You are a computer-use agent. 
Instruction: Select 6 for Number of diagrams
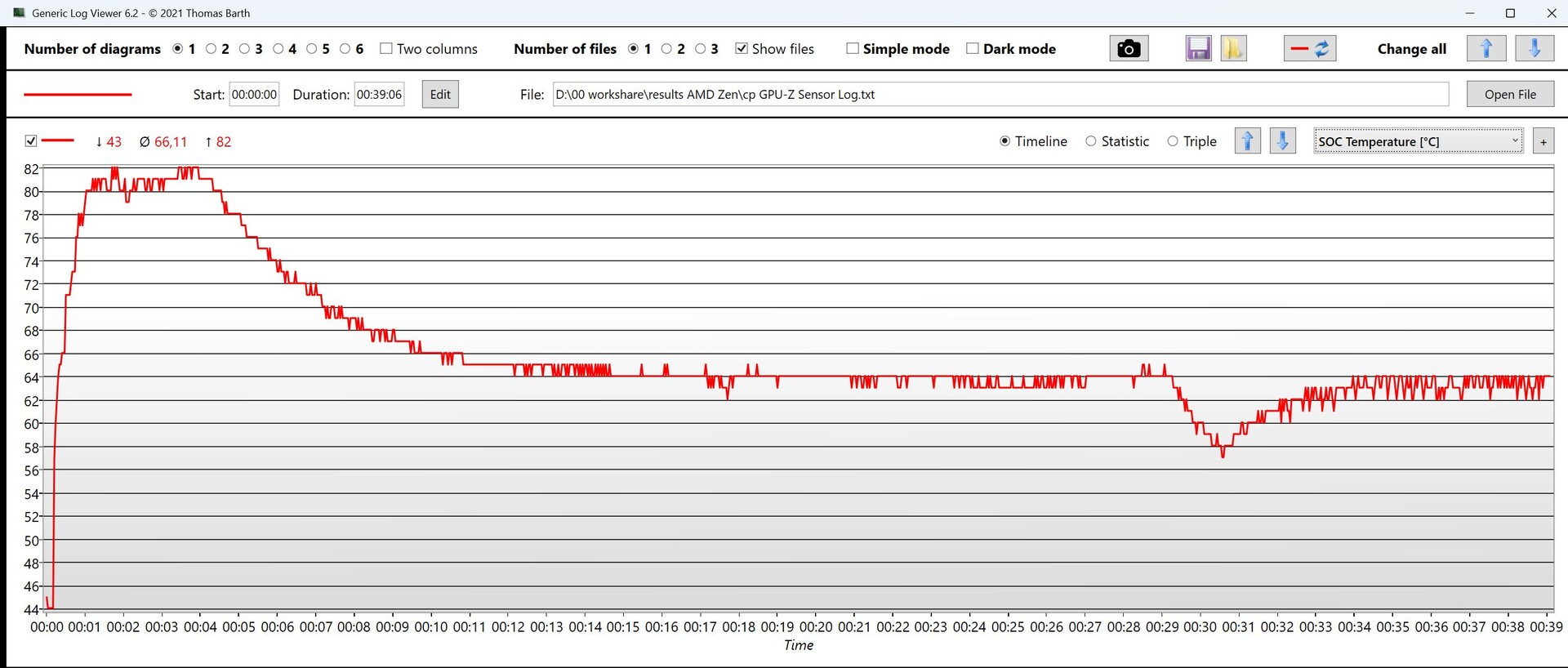coord(345,49)
